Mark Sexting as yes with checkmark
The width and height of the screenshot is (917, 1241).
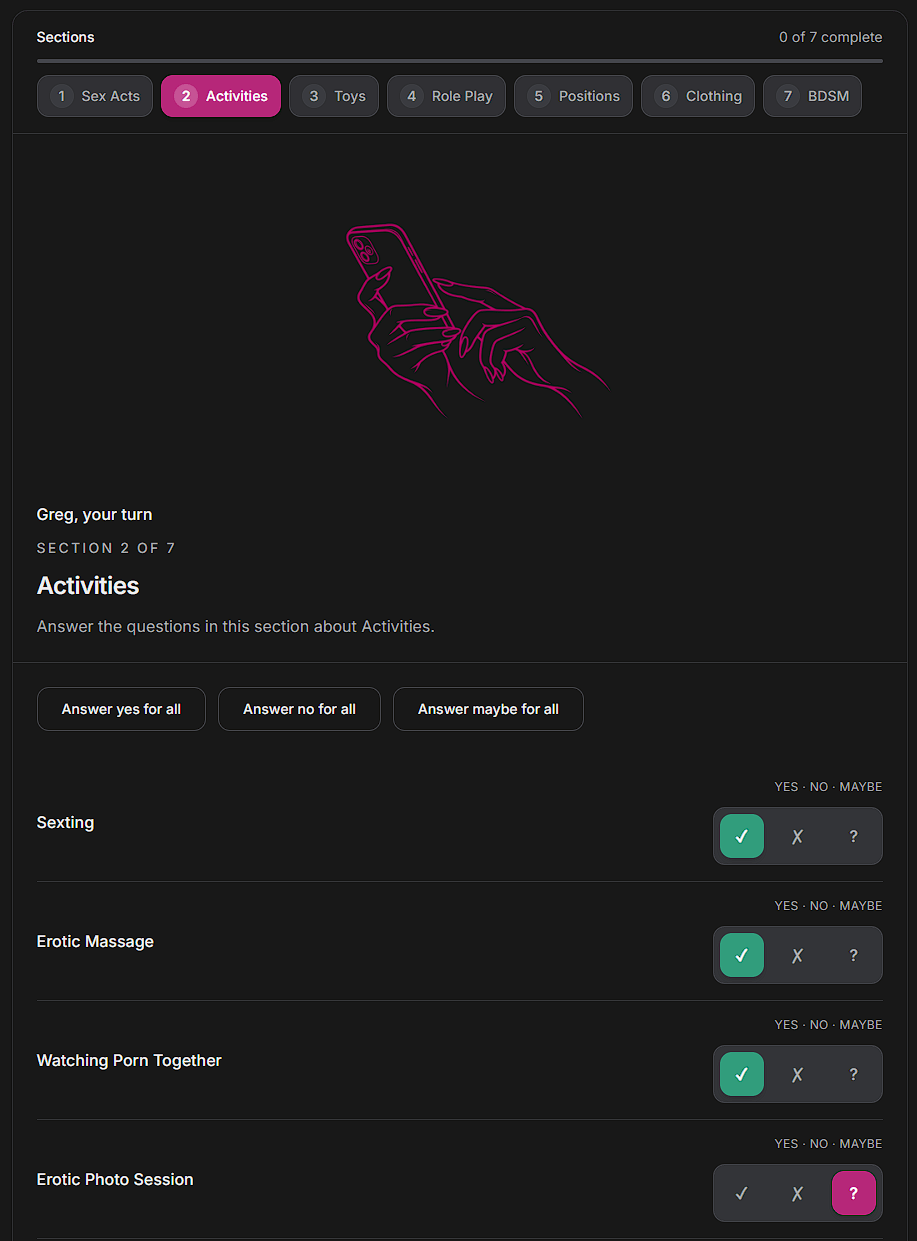742,836
